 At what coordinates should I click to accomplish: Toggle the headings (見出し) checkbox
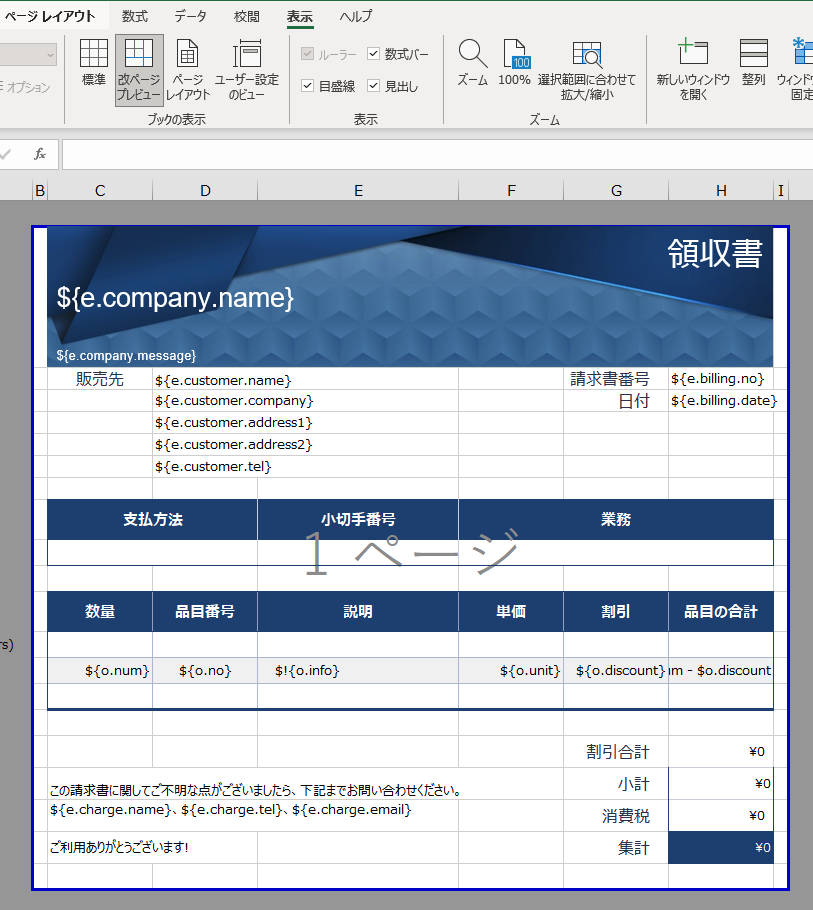[373, 86]
